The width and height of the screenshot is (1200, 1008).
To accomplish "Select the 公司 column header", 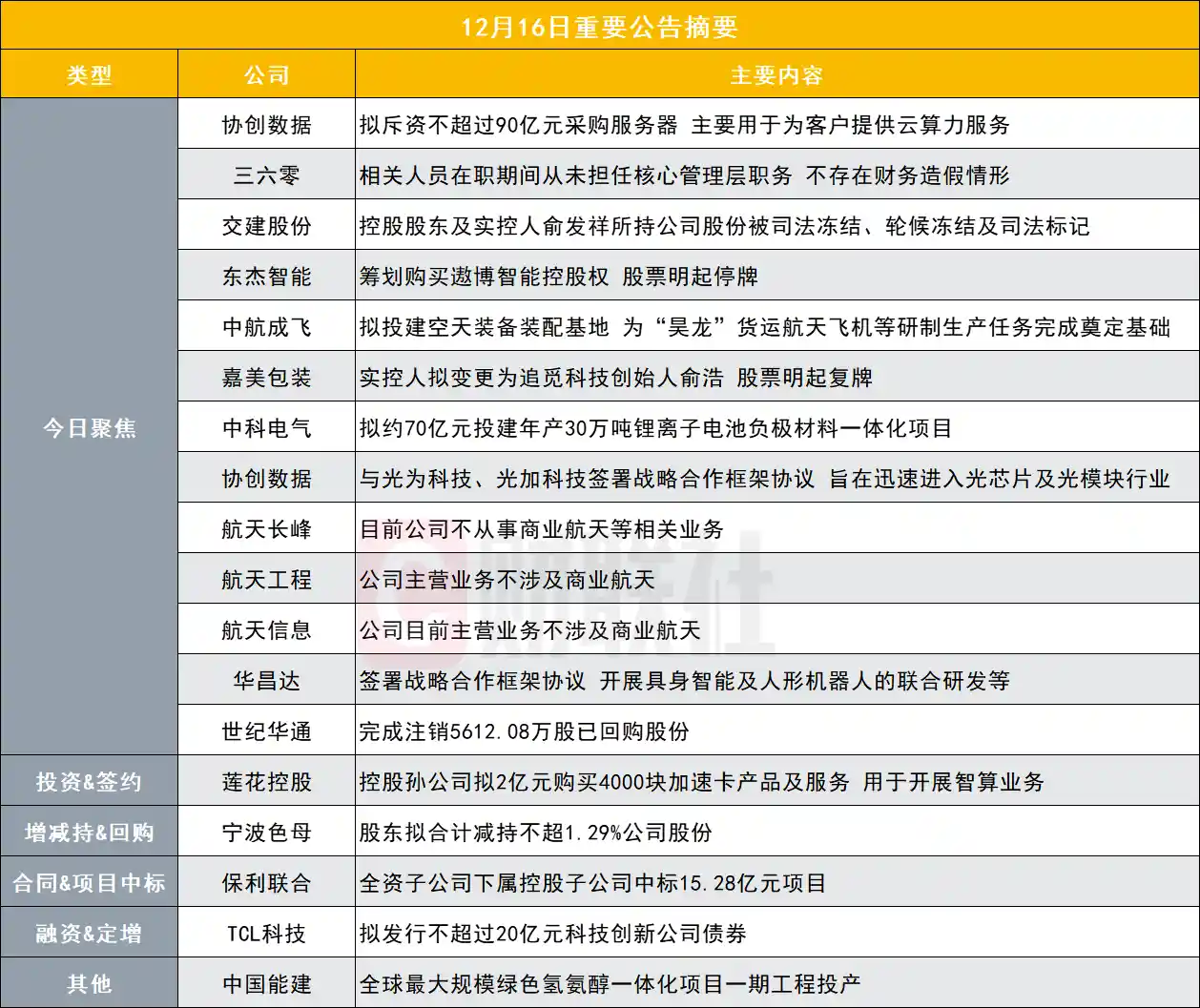I will point(265,74).
